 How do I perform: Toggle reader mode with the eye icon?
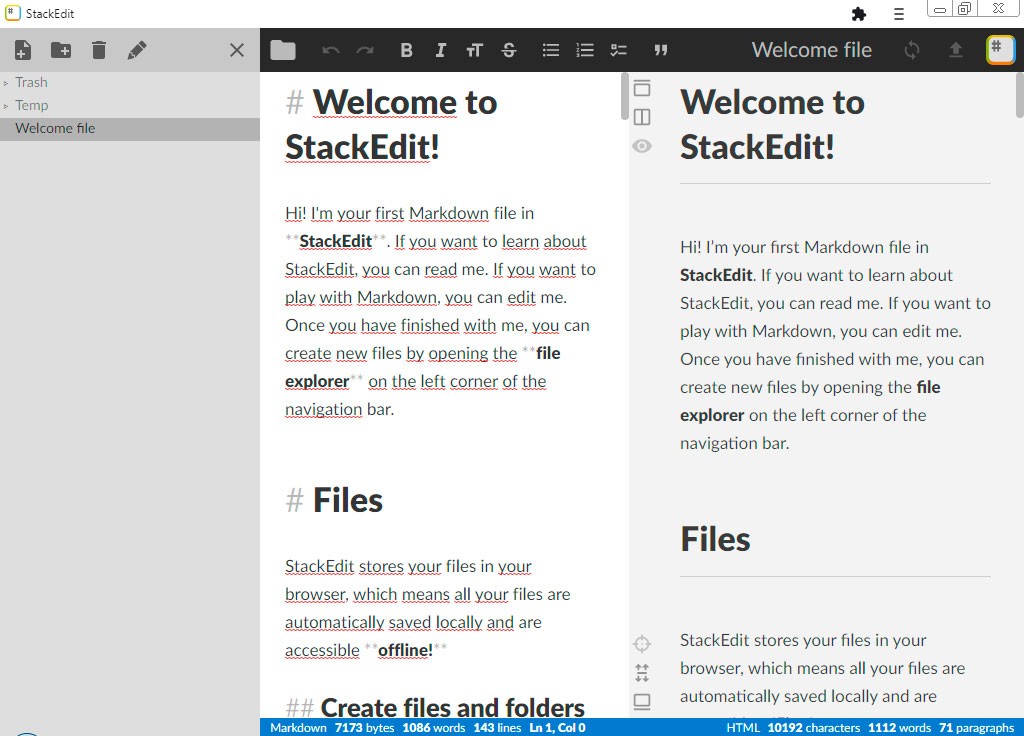642,146
